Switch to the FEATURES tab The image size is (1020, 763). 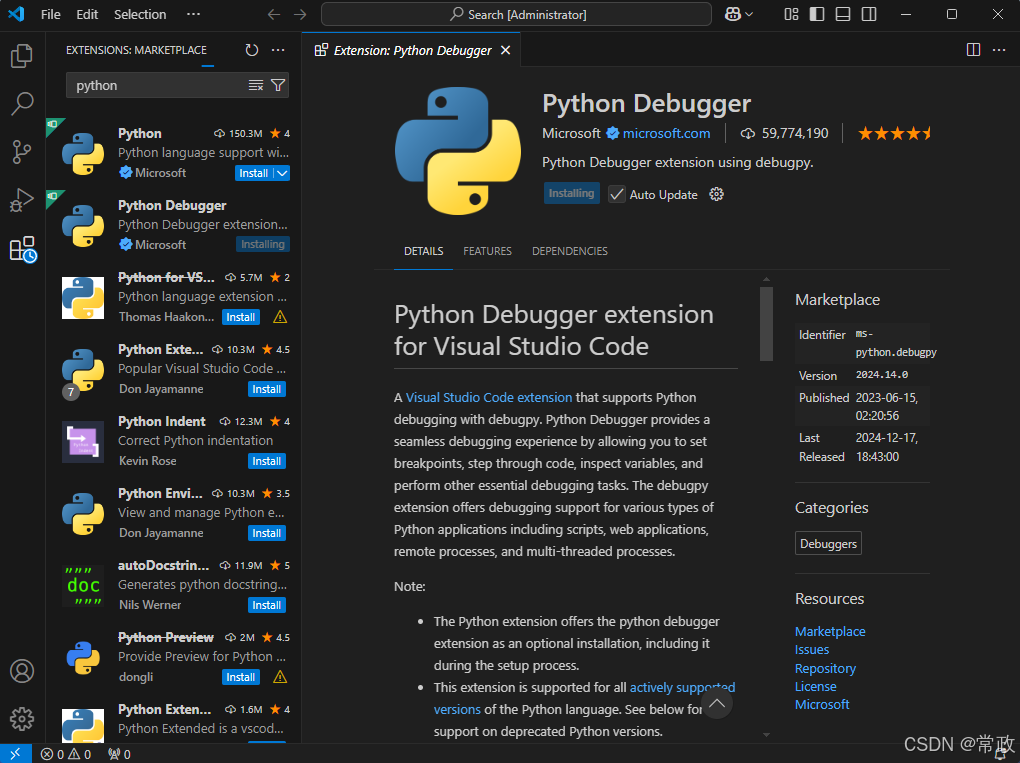click(x=487, y=251)
